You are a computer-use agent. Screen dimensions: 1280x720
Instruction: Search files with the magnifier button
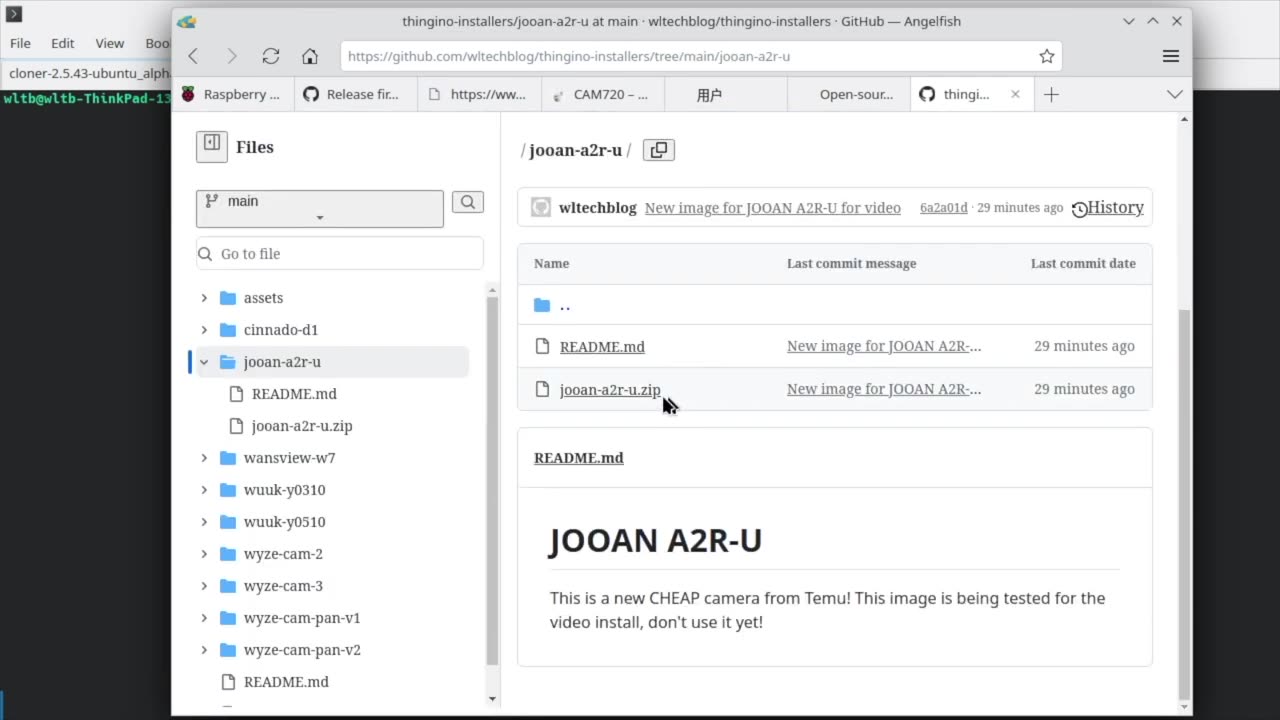click(x=468, y=202)
